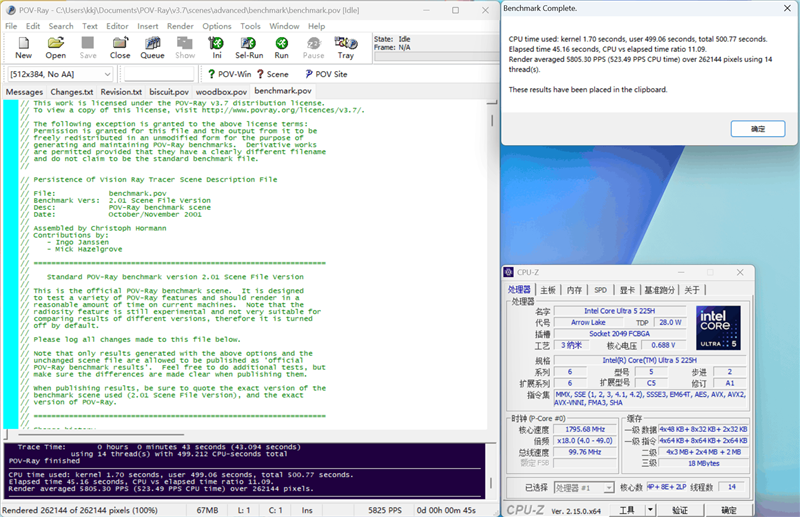The height and width of the screenshot is (517, 800).
Task: Start rendering with the Run icon
Action: [x=282, y=47]
